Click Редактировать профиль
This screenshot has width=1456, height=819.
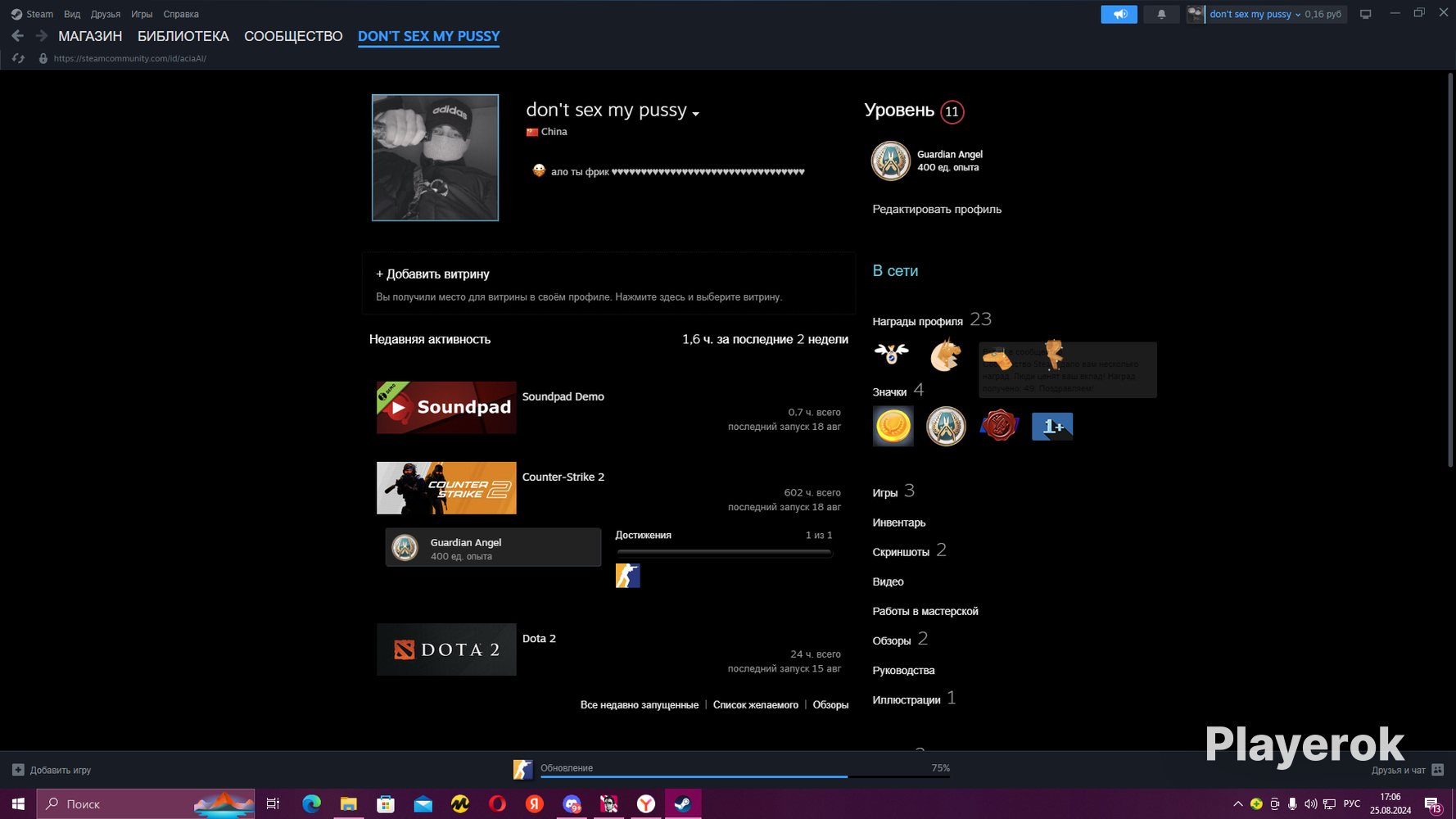937,209
